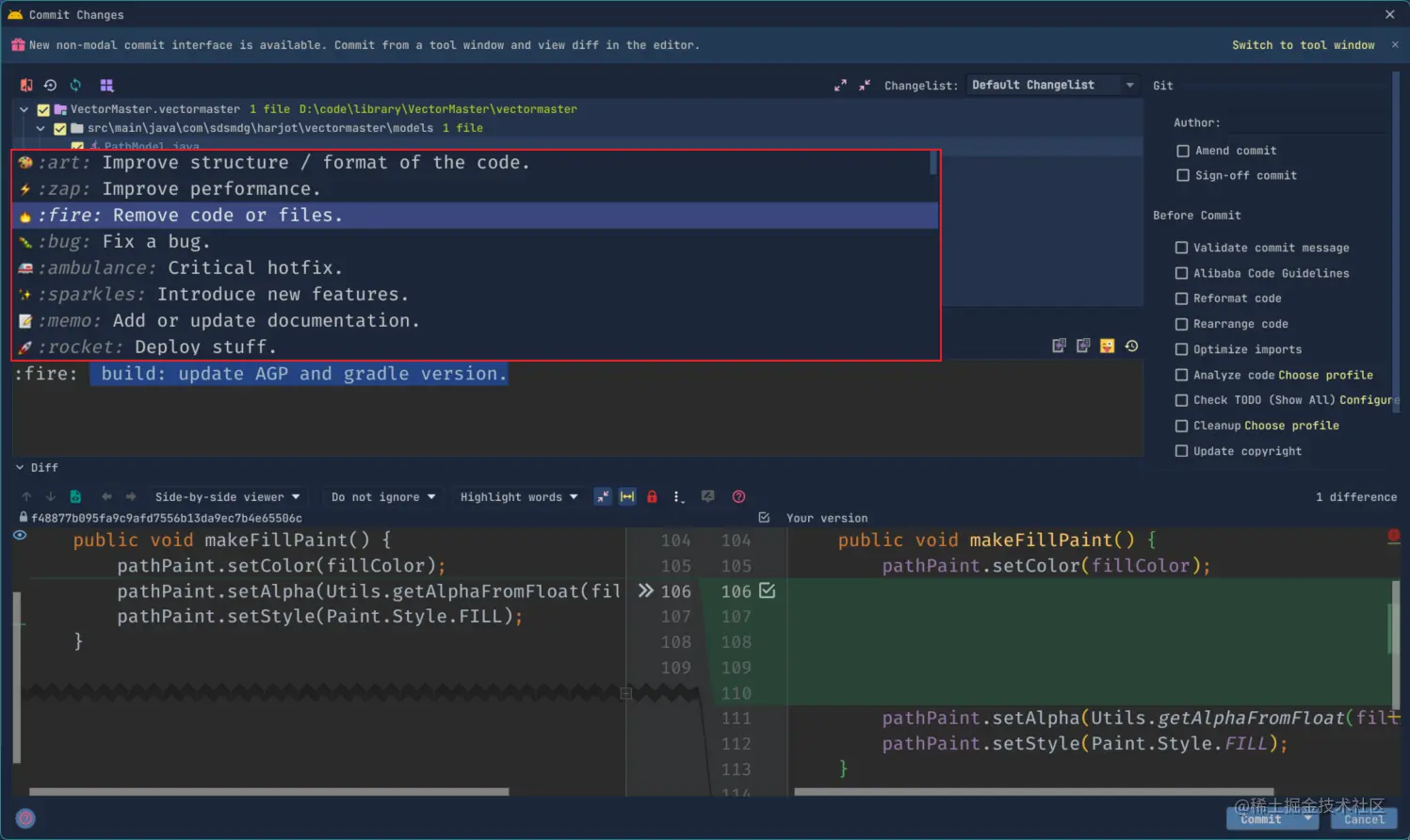Click the Author input field
Screen dimensions: 1410x840
1307,122
